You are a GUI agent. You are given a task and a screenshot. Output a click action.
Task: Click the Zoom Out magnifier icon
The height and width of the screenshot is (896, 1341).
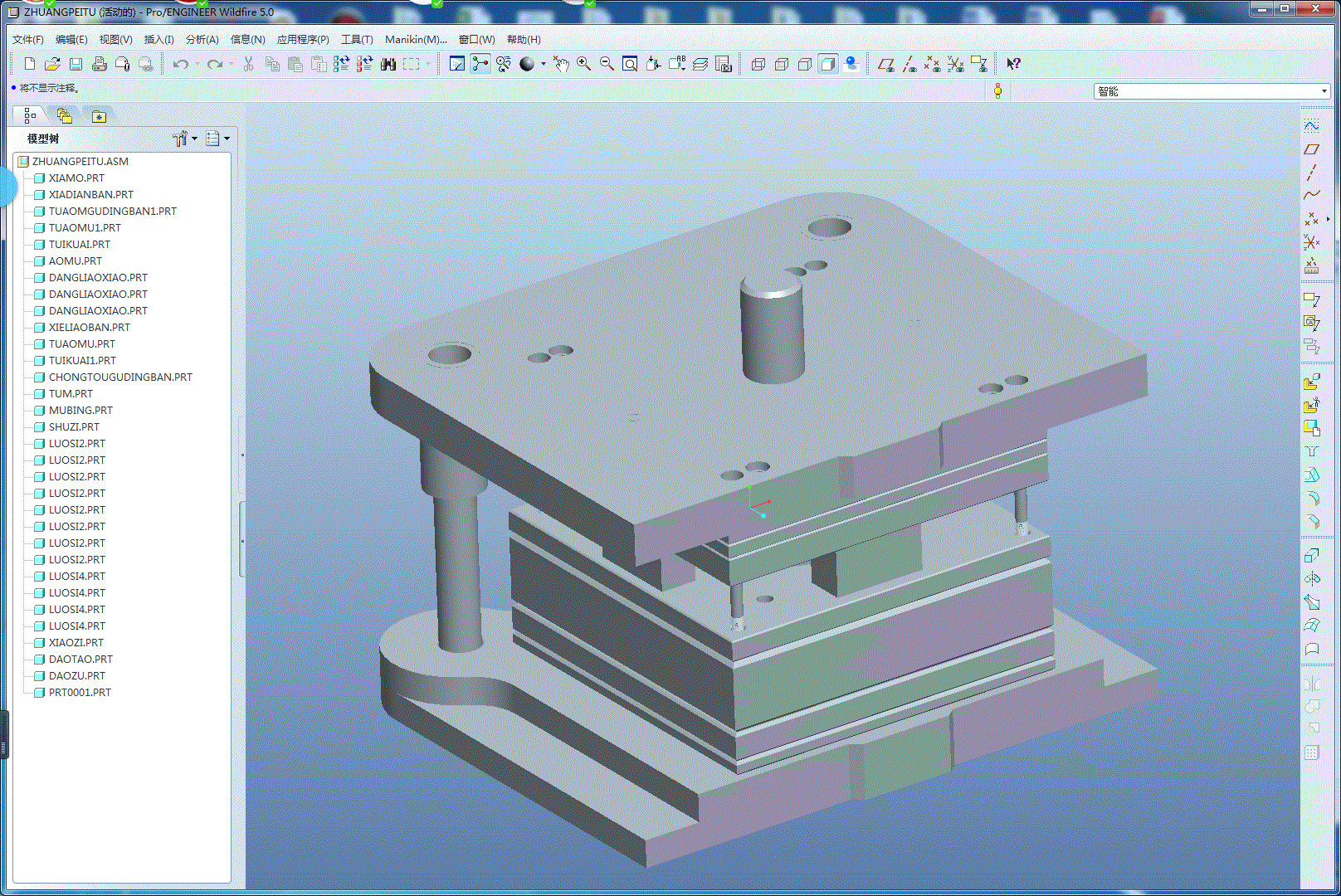[x=607, y=64]
